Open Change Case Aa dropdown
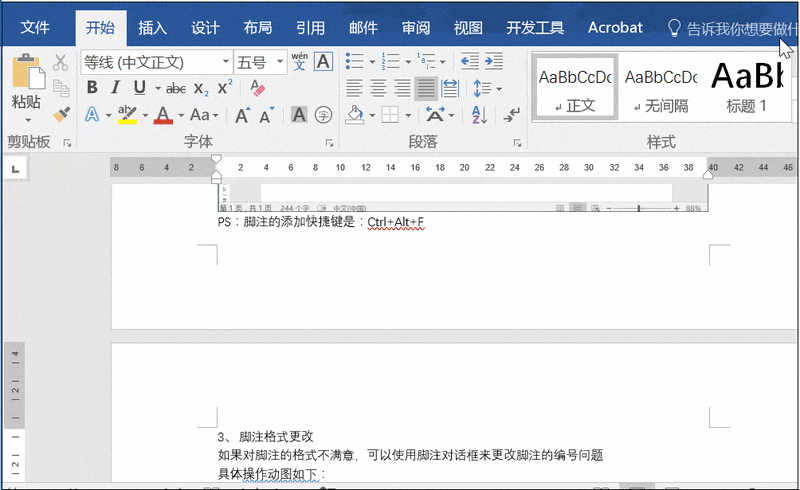The width and height of the screenshot is (800, 490). tap(204, 115)
